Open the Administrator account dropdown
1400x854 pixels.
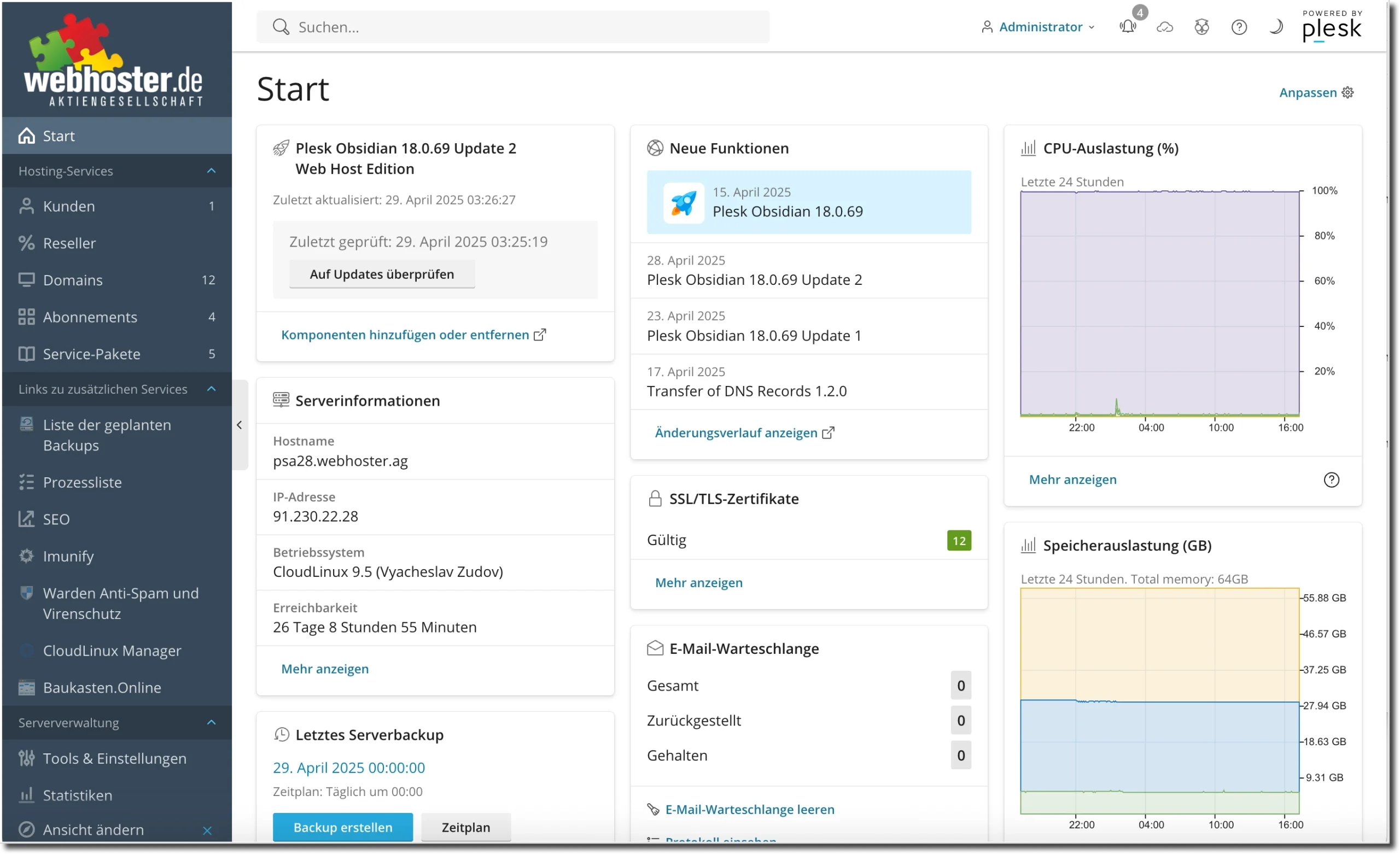pyautogui.click(x=1037, y=27)
